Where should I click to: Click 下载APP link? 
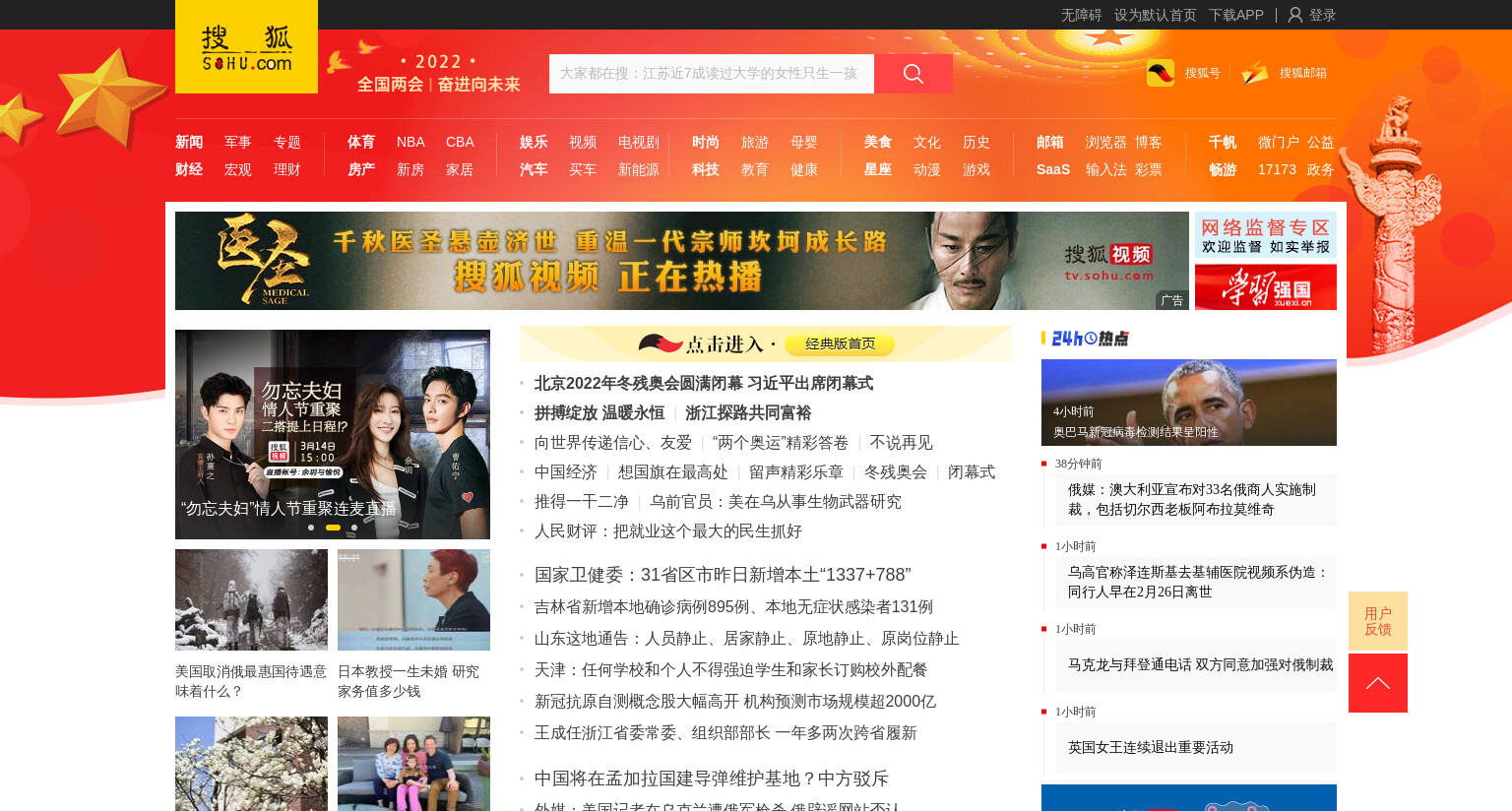[x=1236, y=15]
